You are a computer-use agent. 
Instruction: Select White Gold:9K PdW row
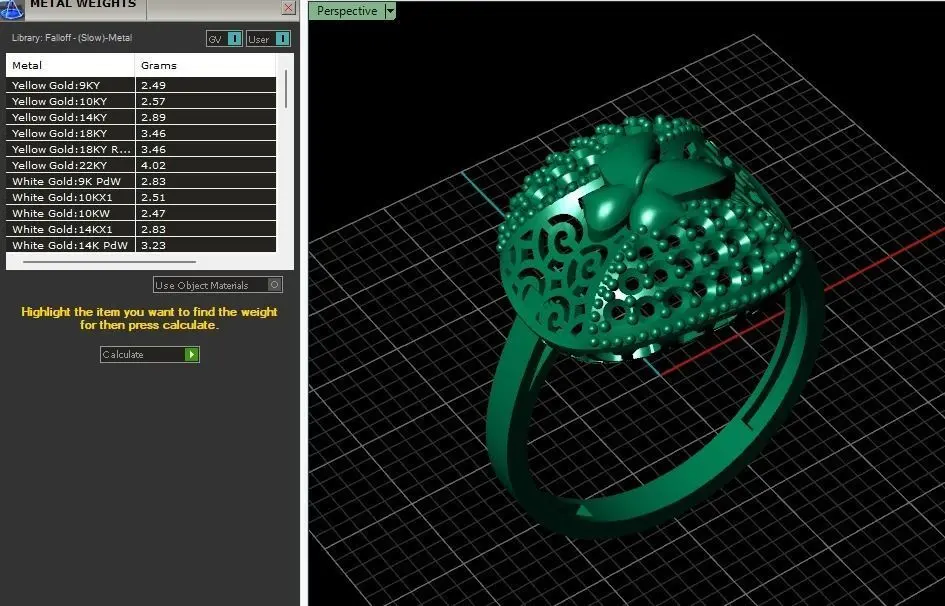pos(141,181)
